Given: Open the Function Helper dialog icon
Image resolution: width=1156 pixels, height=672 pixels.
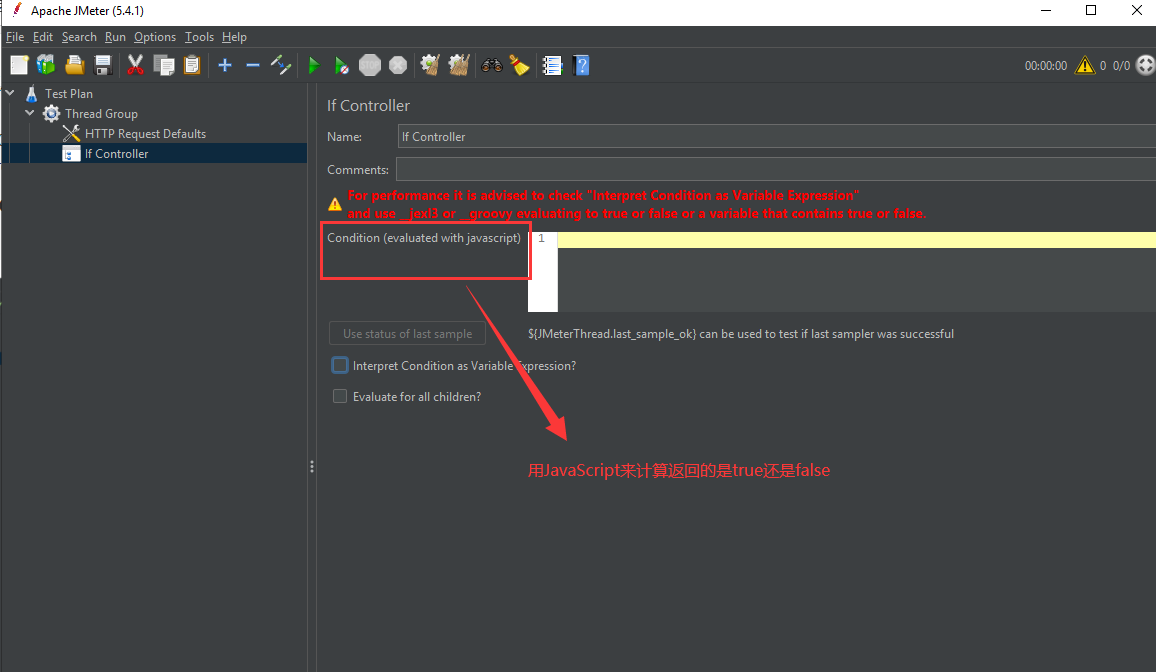Looking at the screenshot, I should click(x=552, y=66).
